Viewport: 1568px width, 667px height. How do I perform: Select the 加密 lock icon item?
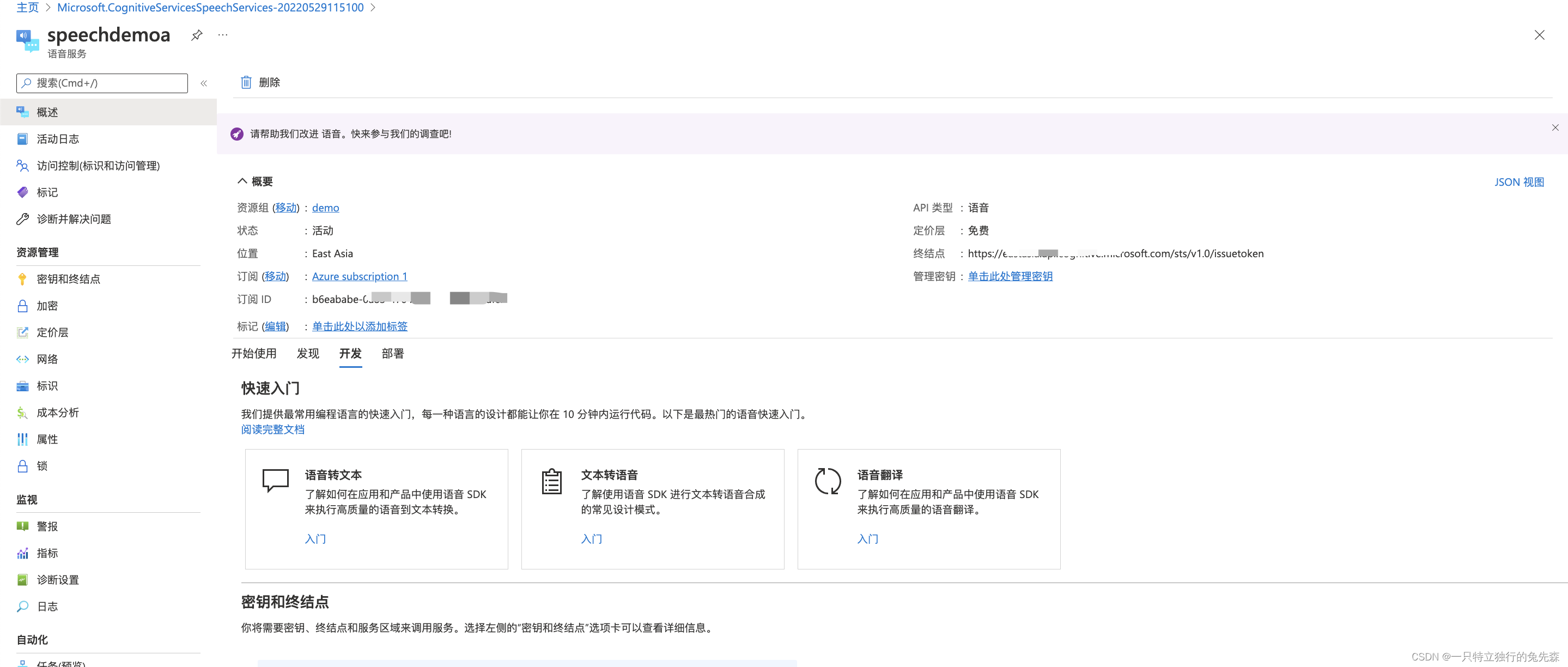[47, 306]
